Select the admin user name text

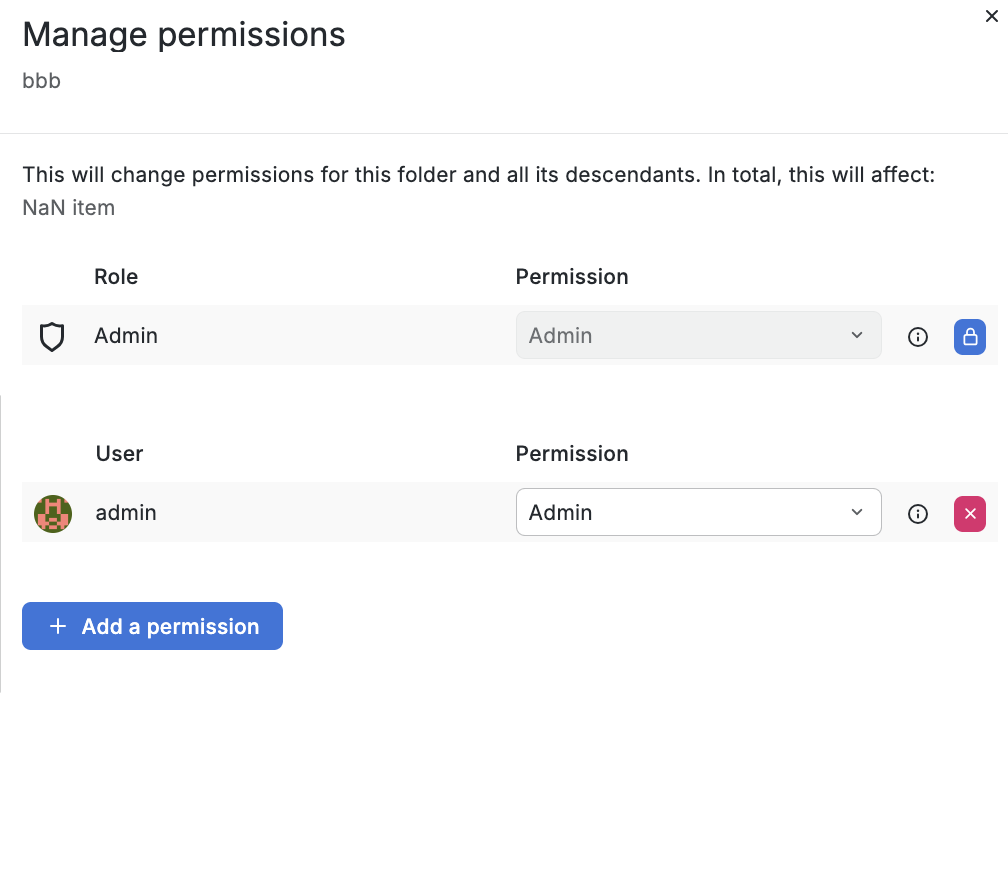point(126,513)
